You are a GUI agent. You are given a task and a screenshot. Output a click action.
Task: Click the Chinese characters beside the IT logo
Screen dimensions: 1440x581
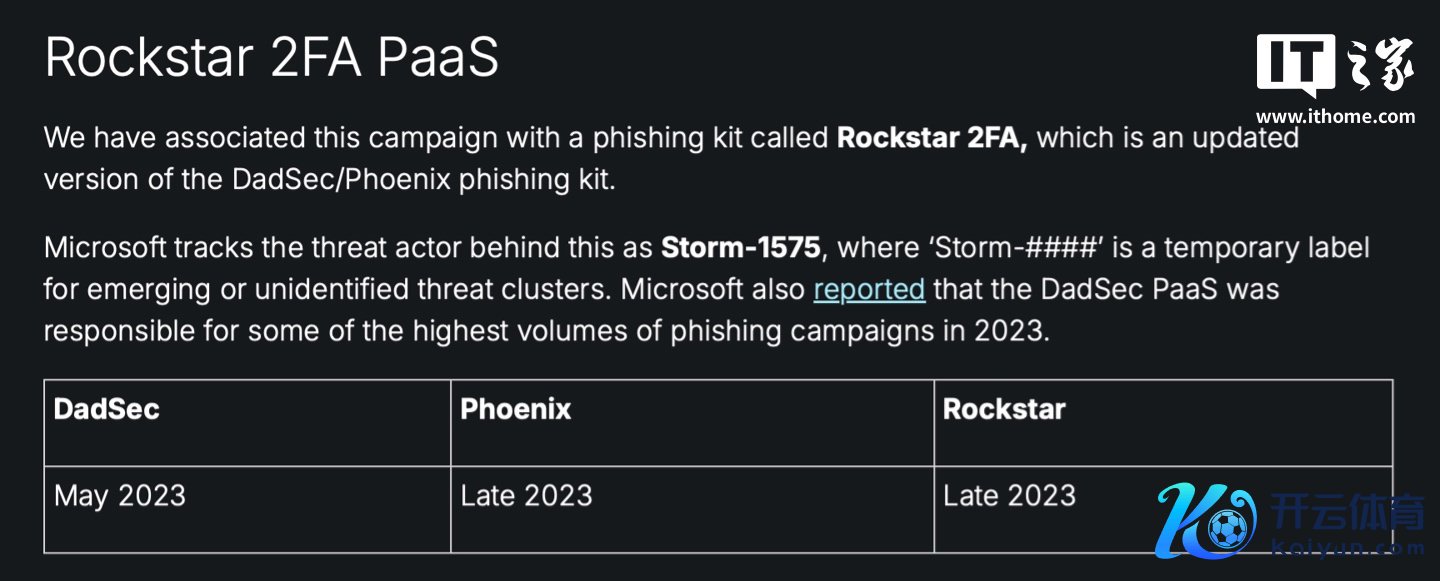[x=1381, y=65]
